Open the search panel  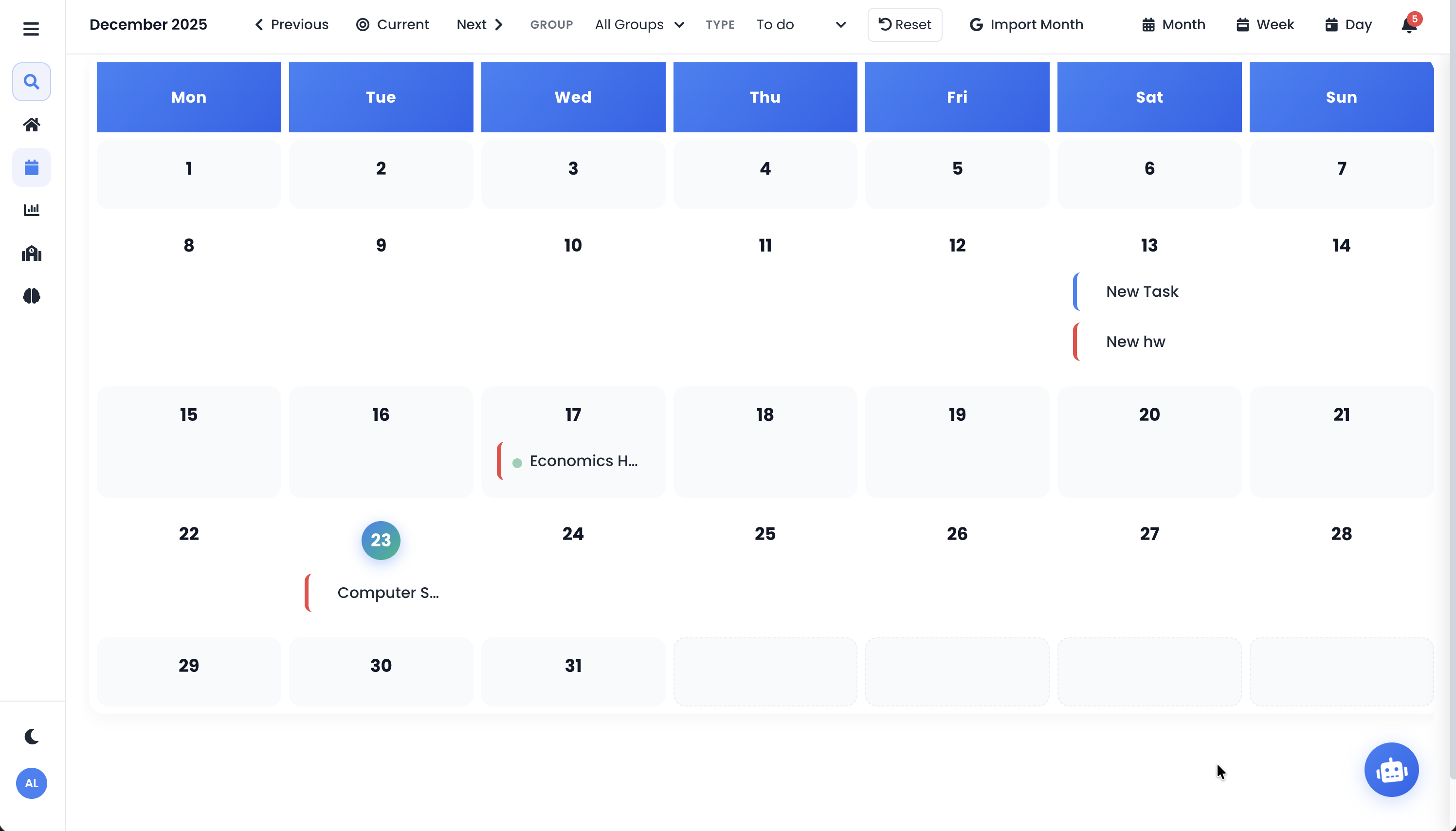(32, 82)
